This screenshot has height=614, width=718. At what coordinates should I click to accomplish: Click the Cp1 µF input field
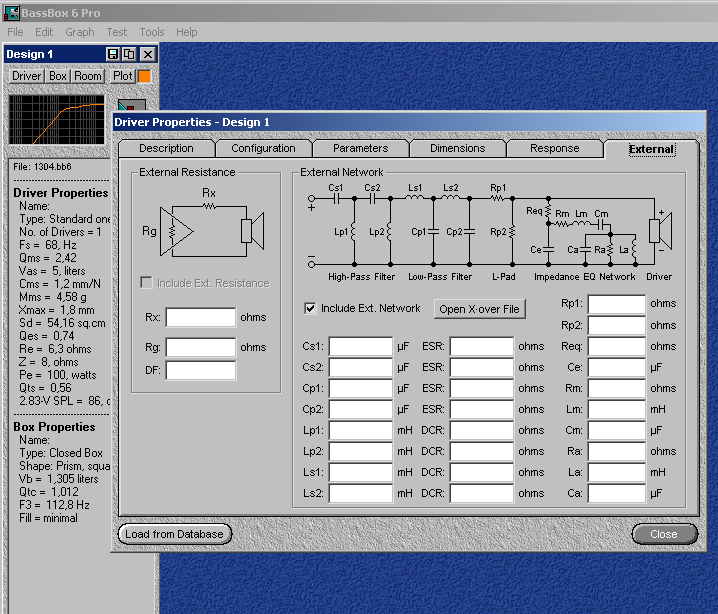click(x=361, y=388)
